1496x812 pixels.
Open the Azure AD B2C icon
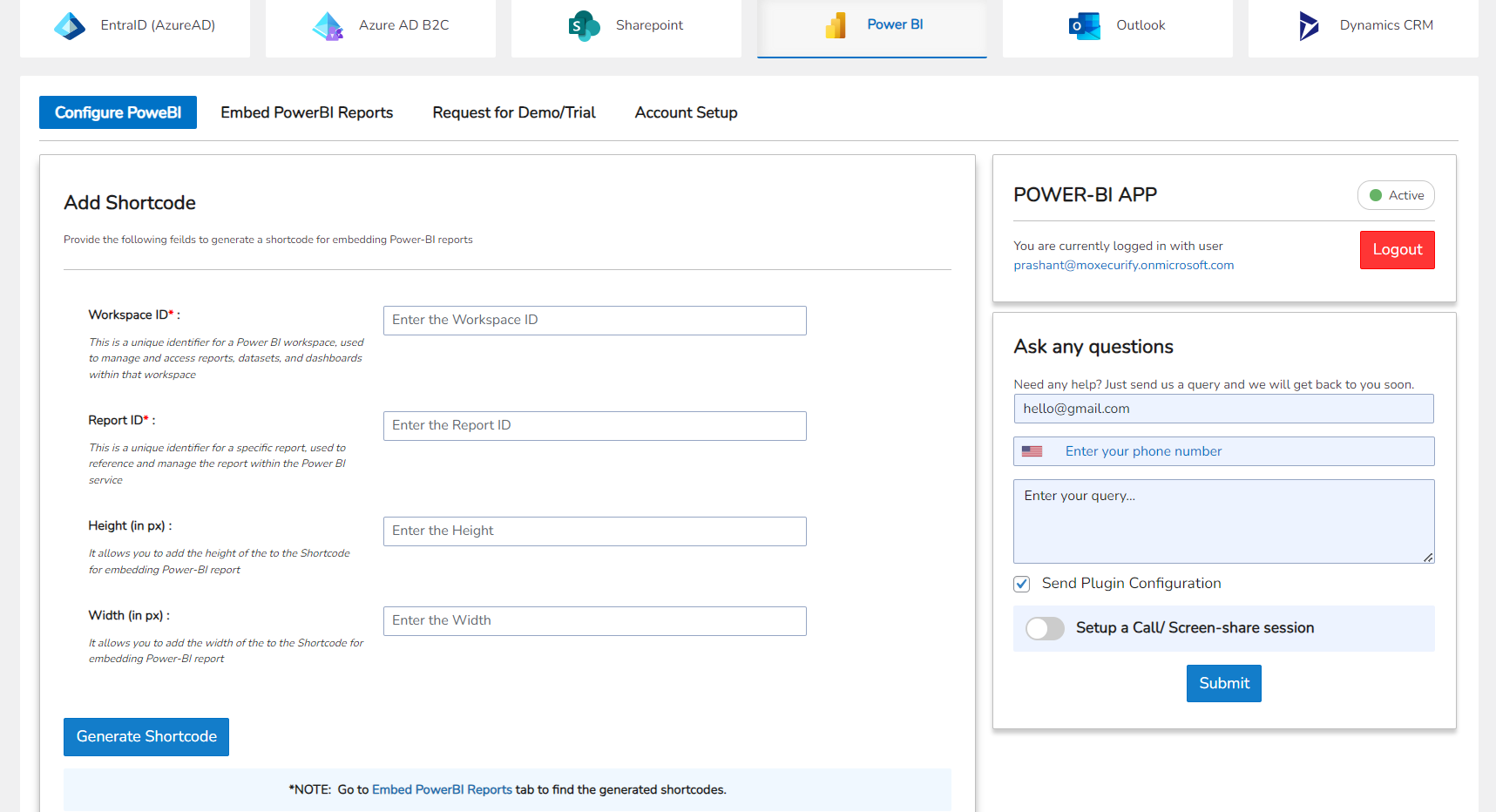tap(381, 24)
